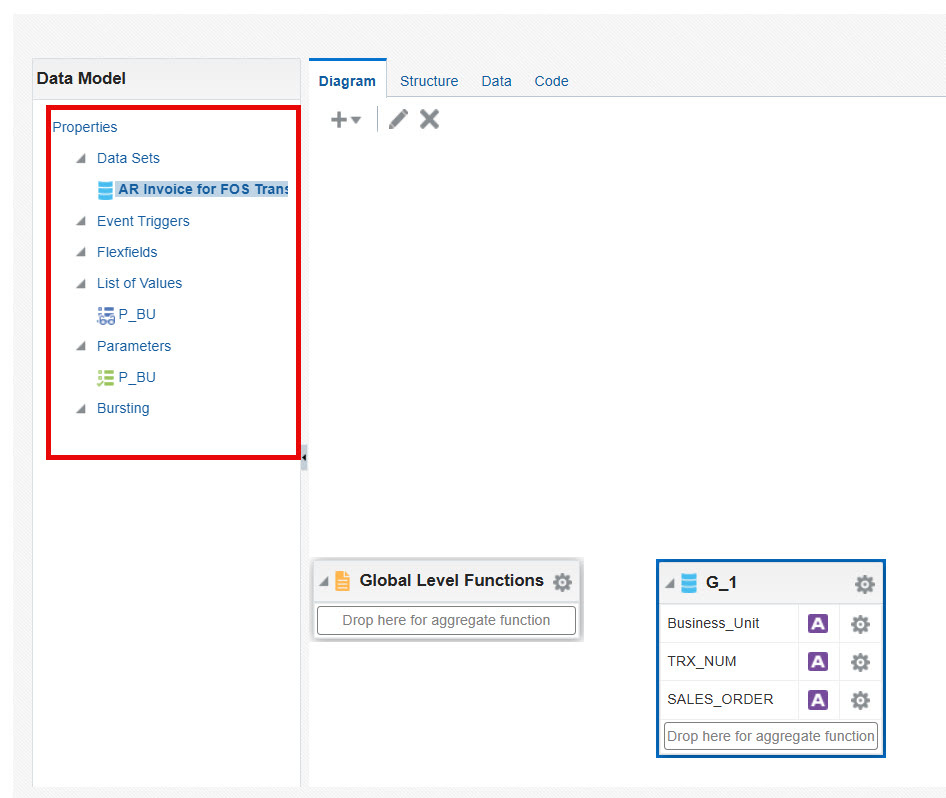
Task: Select AR Invoice for FOS Trans data set
Action: (x=203, y=189)
